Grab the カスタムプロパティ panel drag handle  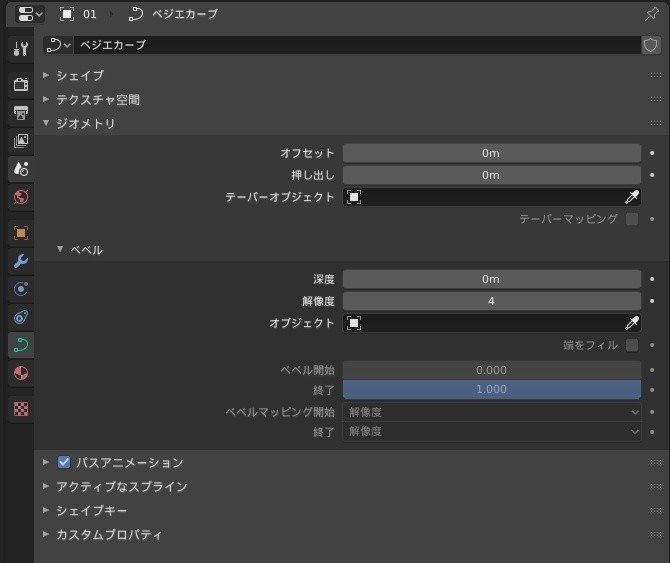click(656, 534)
